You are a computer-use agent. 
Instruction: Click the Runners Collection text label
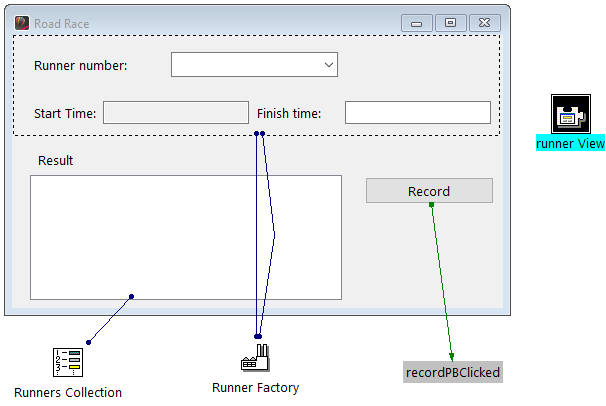[x=68, y=392]
